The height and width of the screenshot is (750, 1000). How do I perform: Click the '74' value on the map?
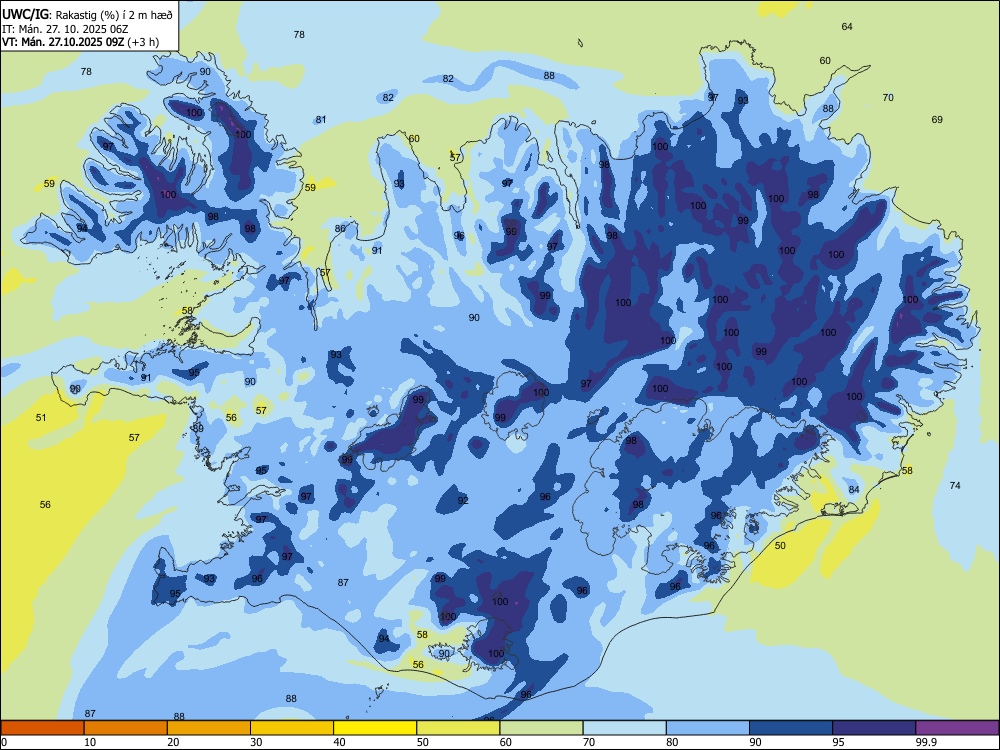click(x=955, y=485)
